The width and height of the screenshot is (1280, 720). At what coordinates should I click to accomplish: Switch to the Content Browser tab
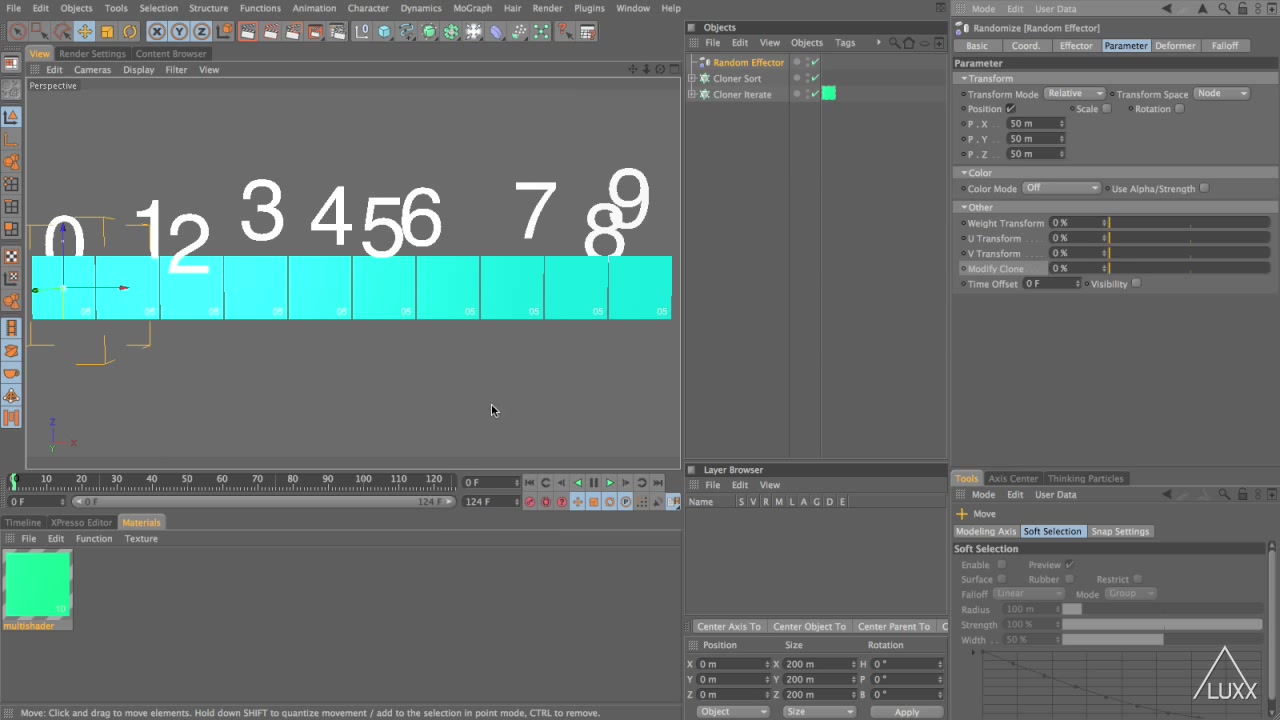point(170,53)
